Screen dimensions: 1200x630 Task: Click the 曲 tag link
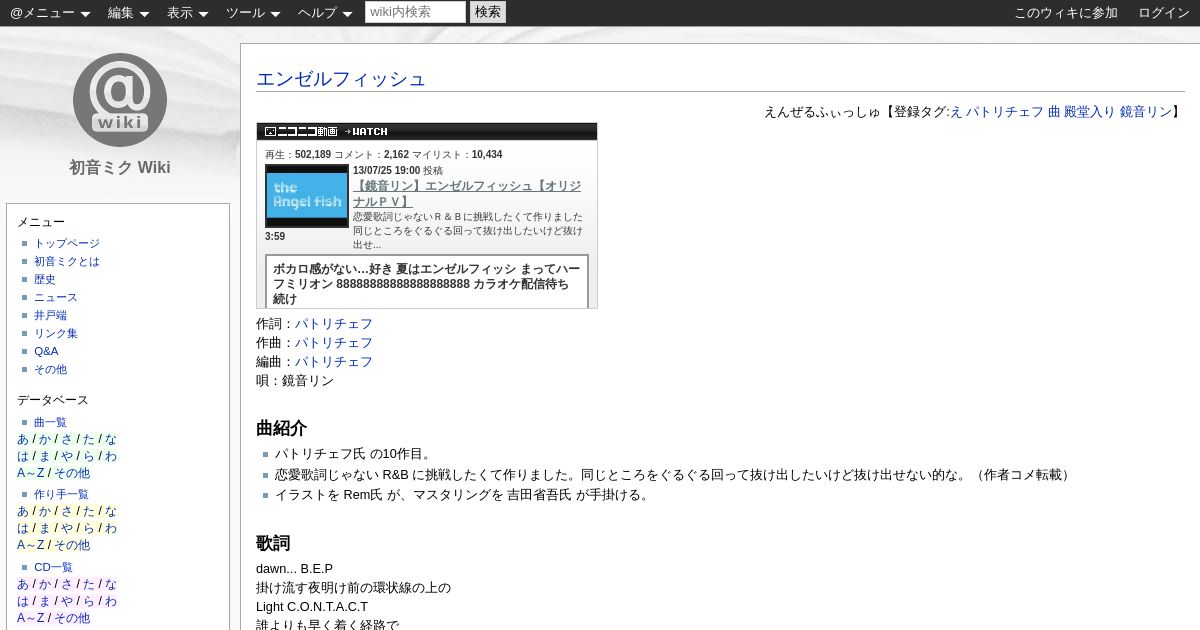click(1054, 112)
